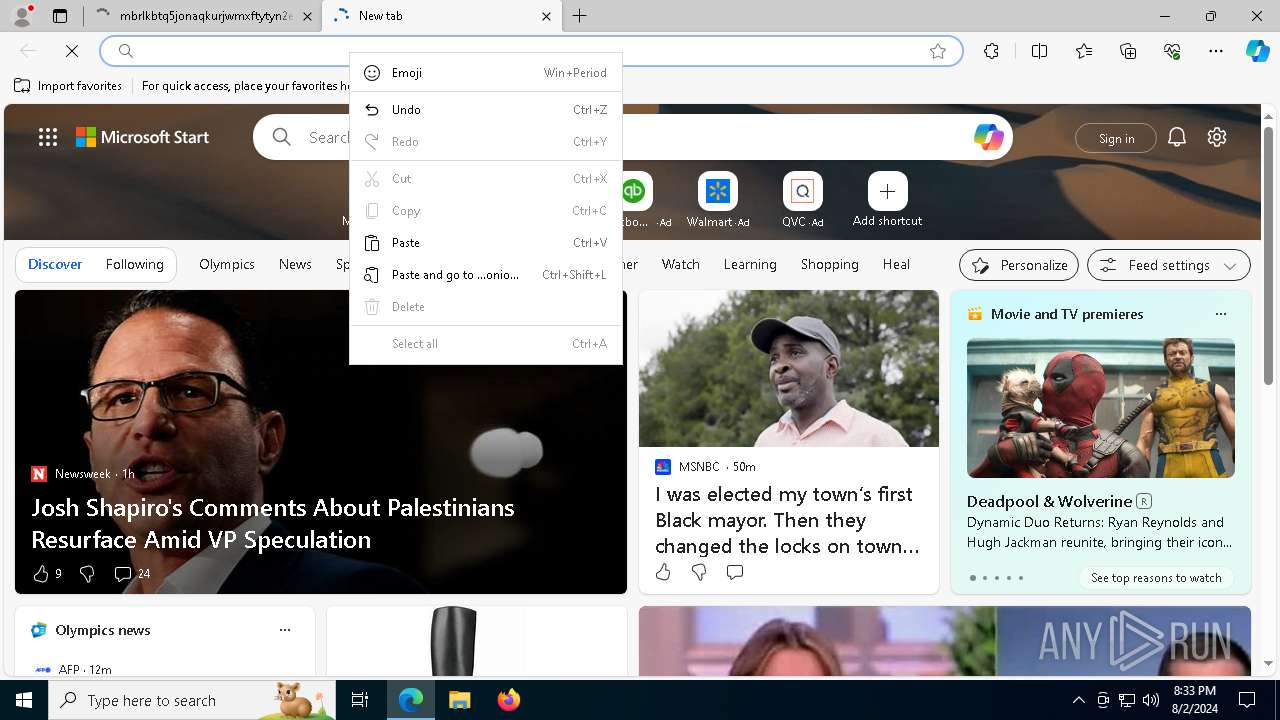Select the second carousel dot in premieres
Image resolution: width=1280 pixels, height=720 pixels.
(x=984, y=578)
